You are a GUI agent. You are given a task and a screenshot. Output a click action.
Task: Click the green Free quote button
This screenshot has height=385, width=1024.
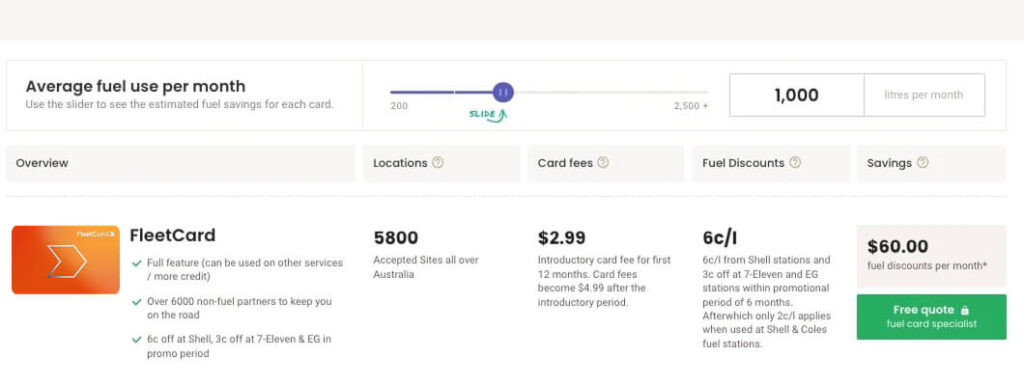pyautogui.click(x=931, y=317)
